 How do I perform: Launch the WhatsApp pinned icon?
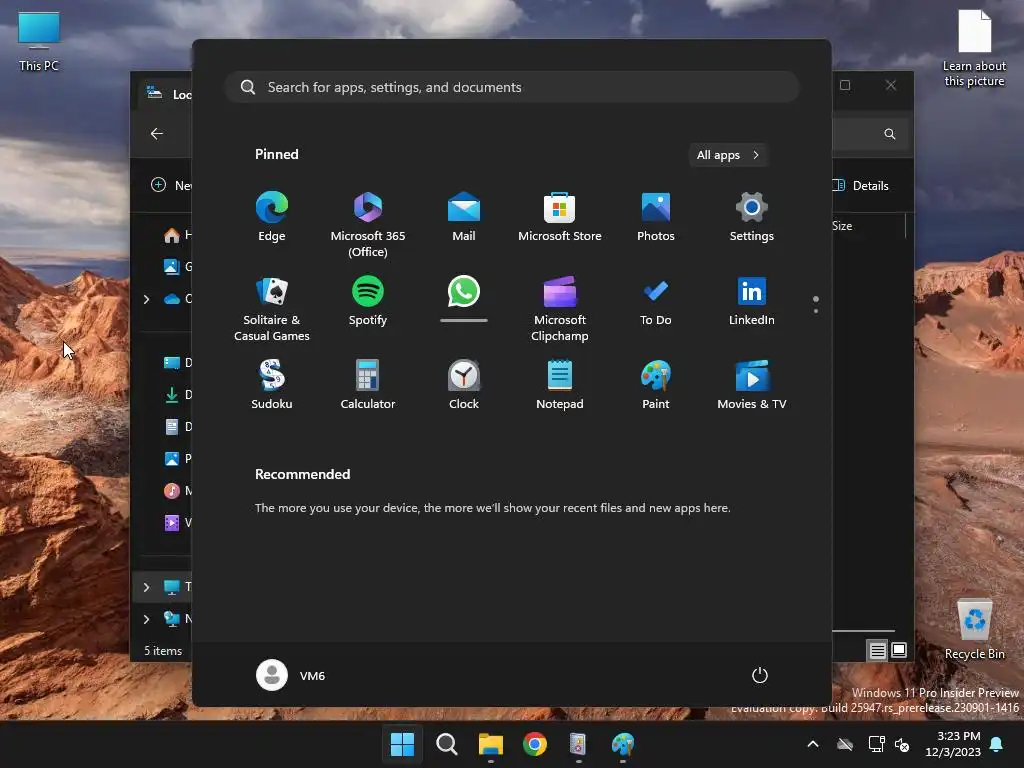tap(464, 292)
